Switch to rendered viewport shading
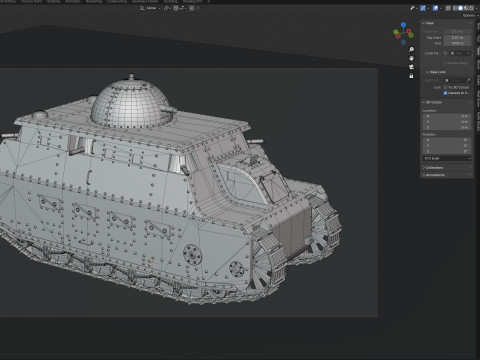 (471, 8)
